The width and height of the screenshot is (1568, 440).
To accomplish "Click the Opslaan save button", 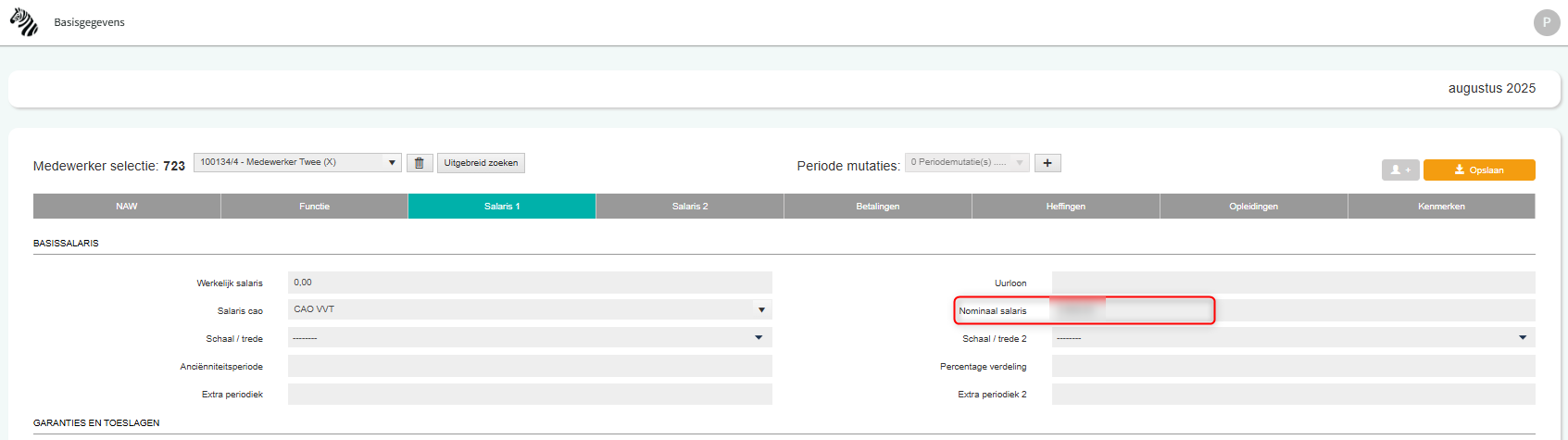I will (1479, 170).
